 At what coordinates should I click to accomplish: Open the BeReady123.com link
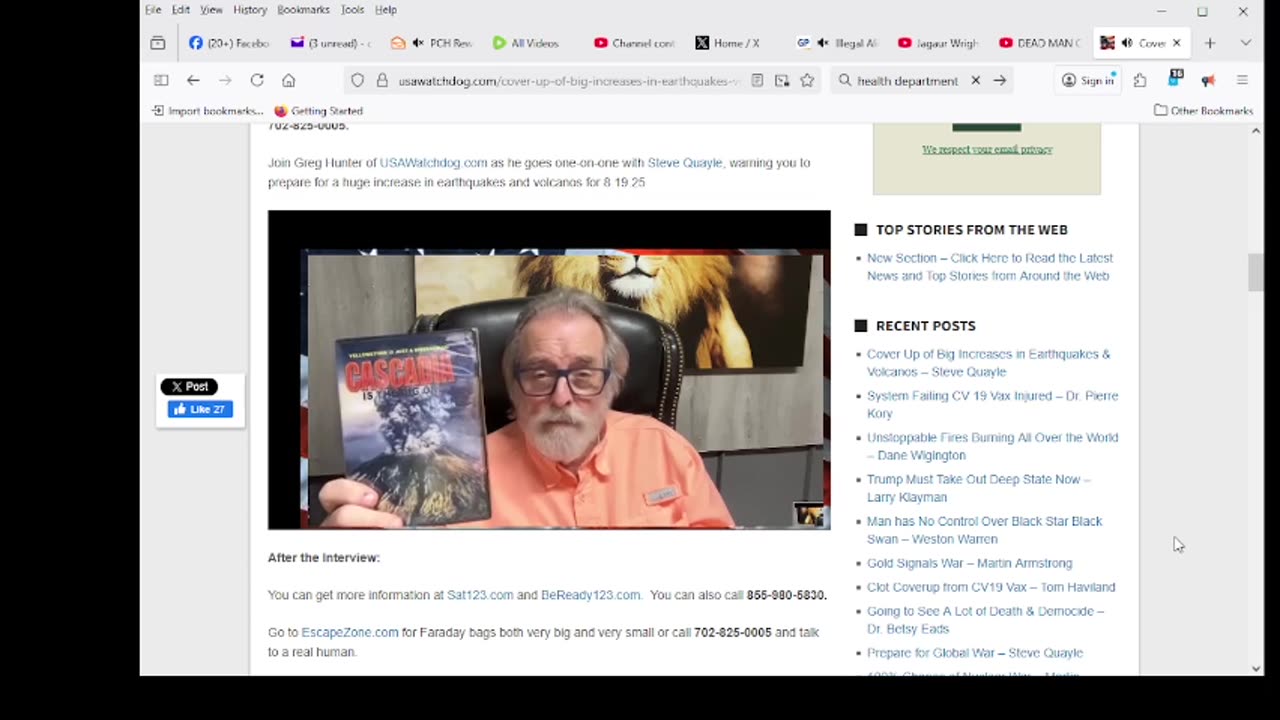590,595
